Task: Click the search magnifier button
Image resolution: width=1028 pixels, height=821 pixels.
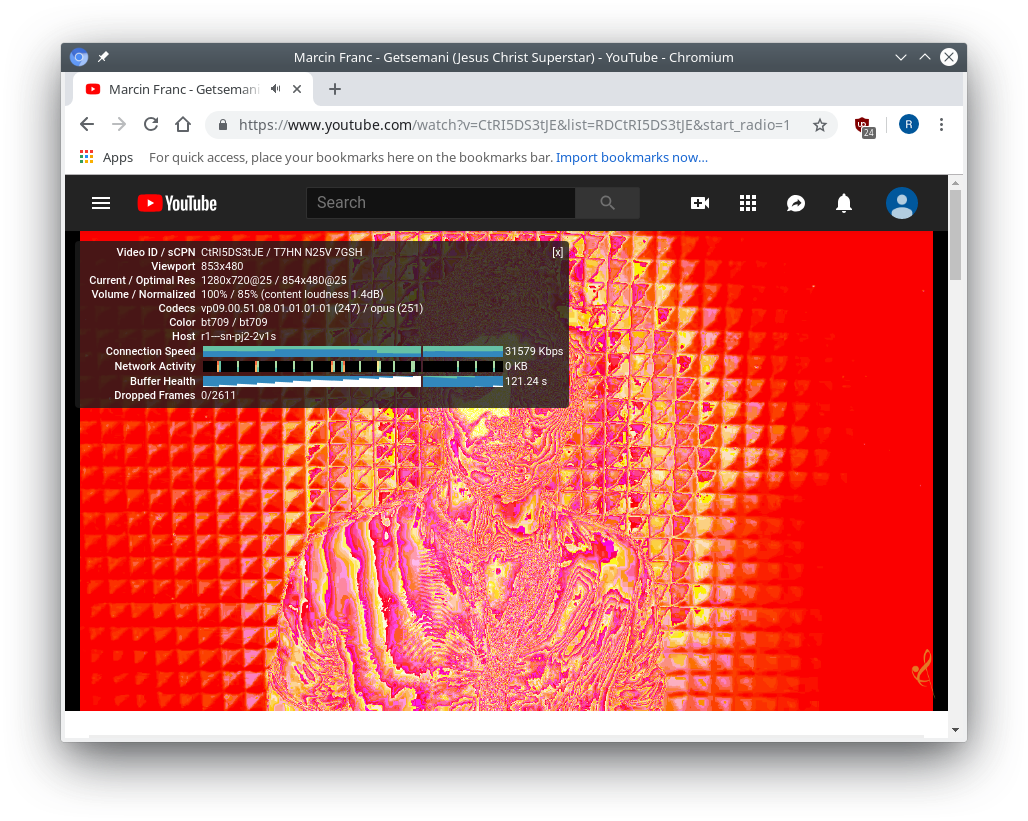Action: point(607,203)
